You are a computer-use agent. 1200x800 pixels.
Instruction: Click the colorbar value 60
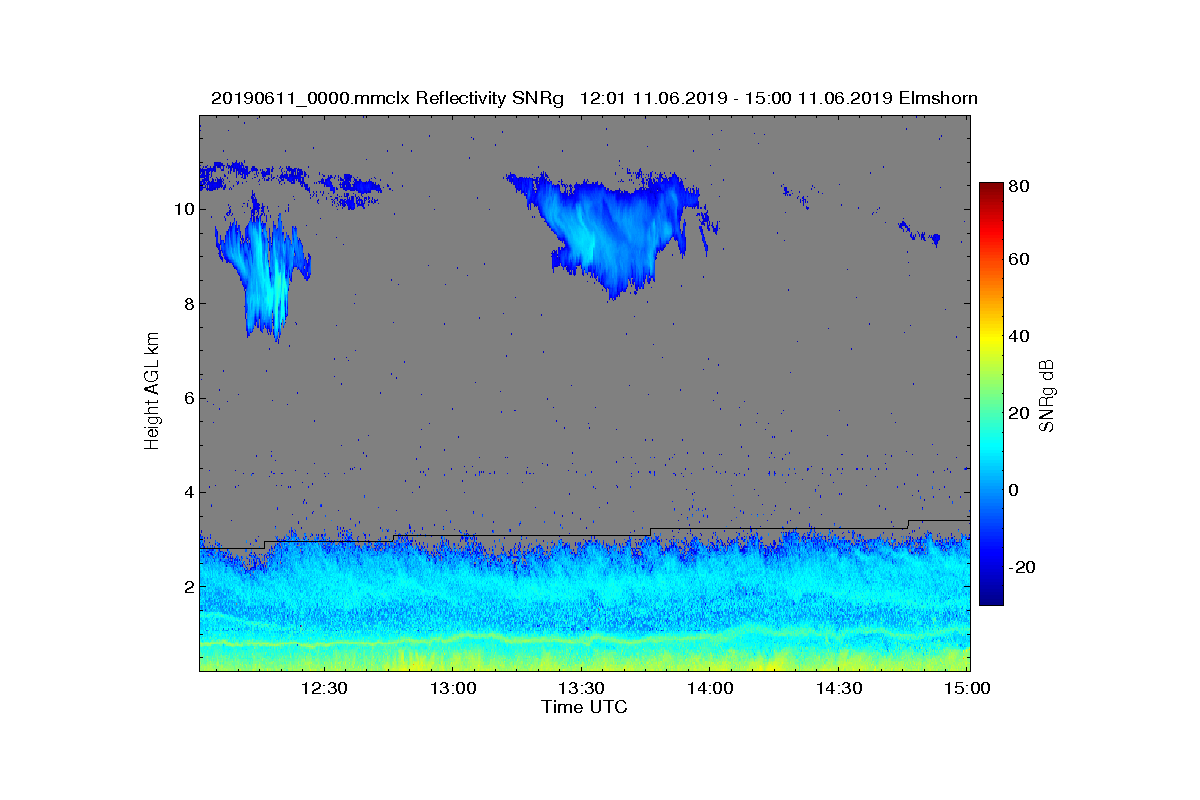pyautogui.click(x=1020, y=260)
